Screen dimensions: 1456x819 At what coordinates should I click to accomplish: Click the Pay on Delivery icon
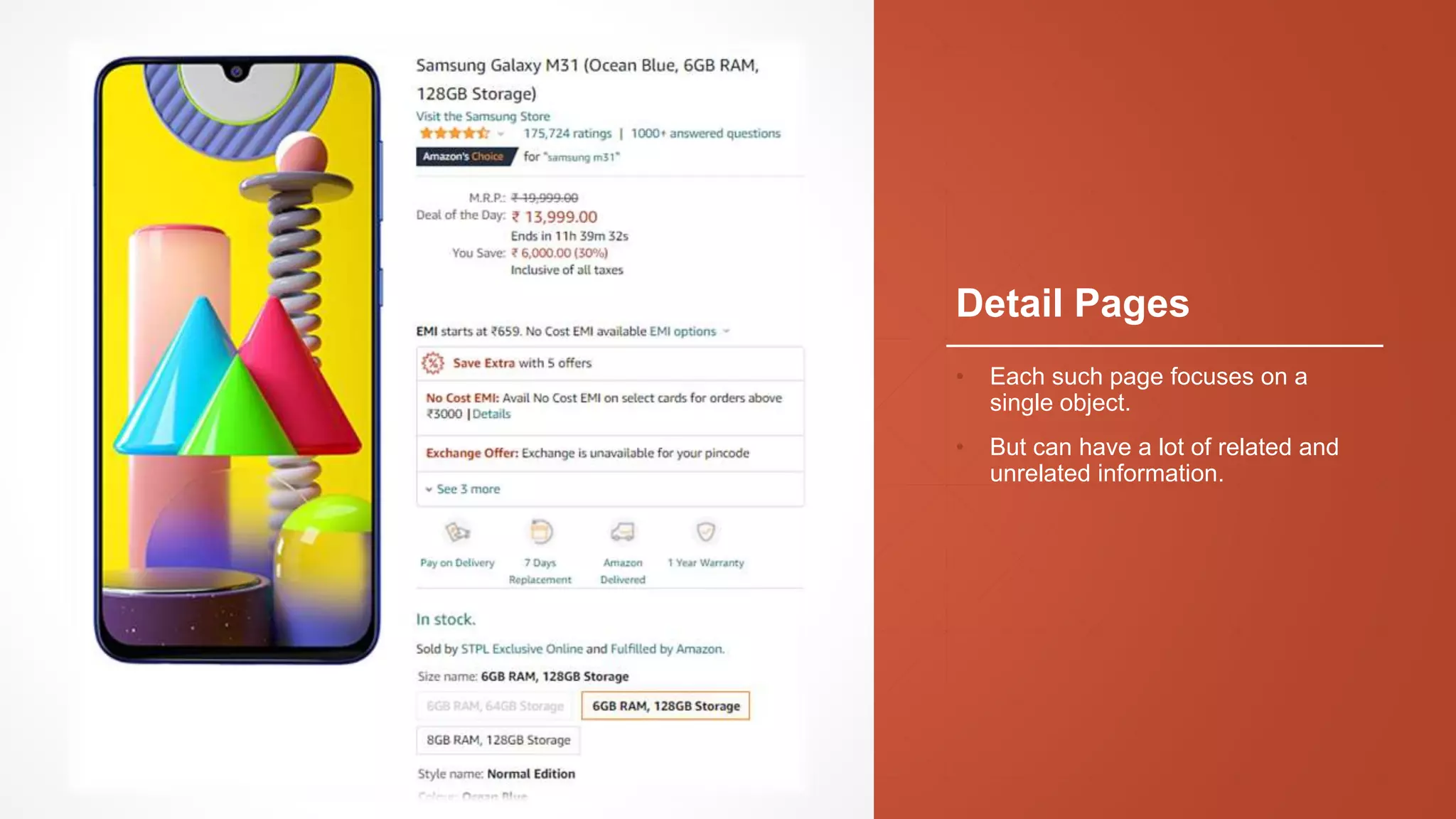tap(458, 532)
